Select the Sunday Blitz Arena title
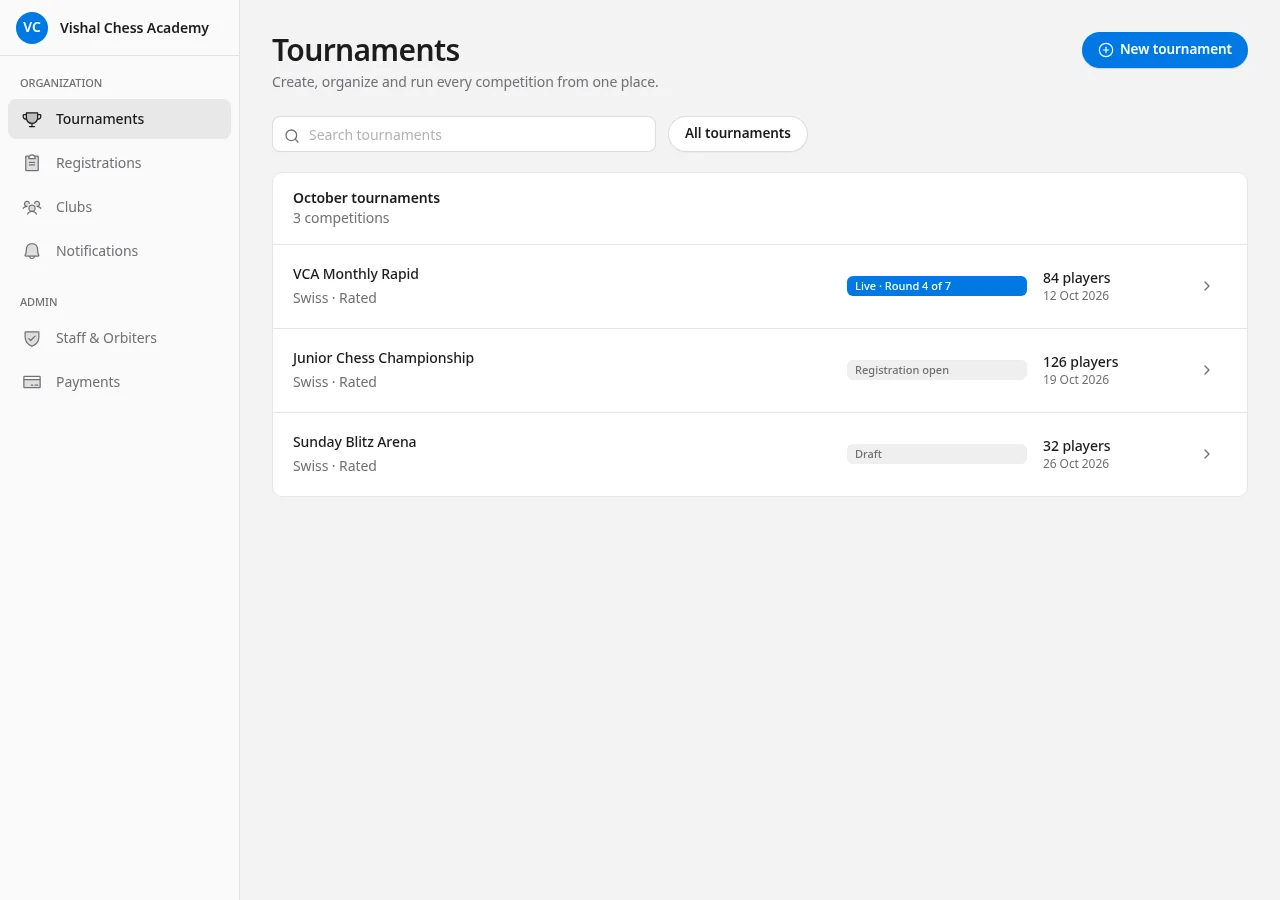 (x=354, y=442)
